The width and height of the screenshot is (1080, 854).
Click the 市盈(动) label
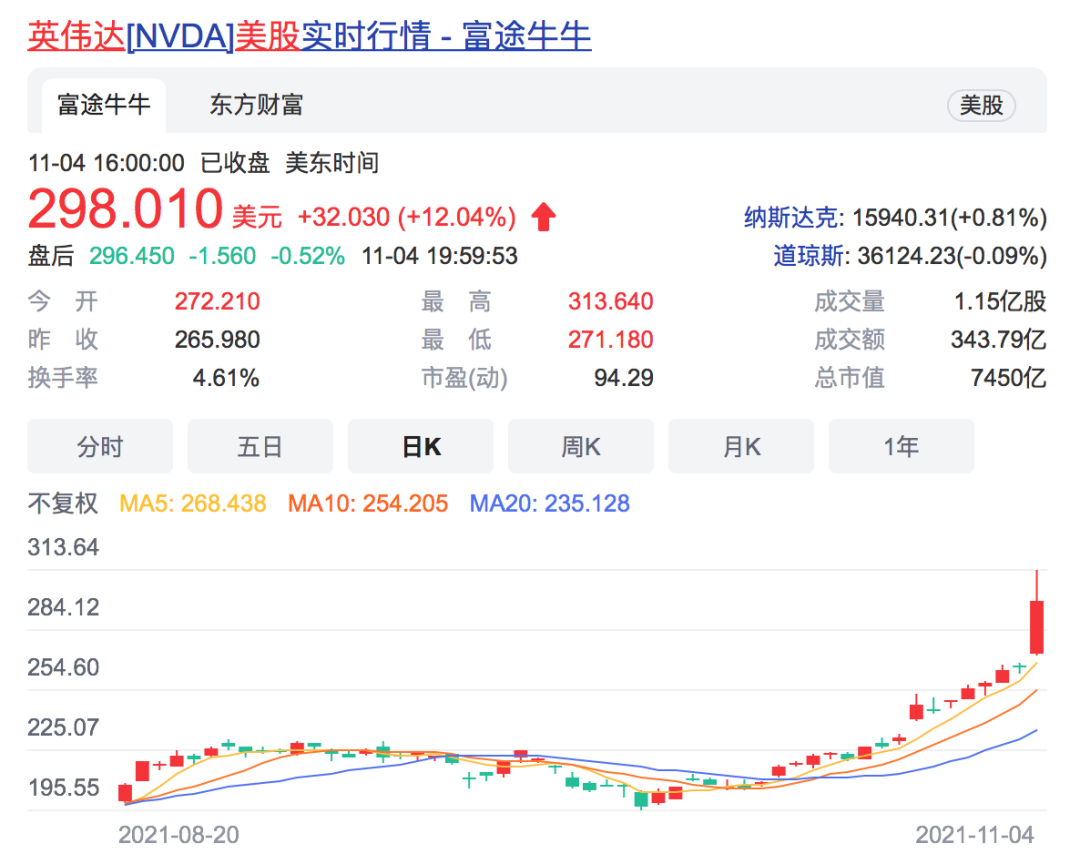(x=464, y=378)
